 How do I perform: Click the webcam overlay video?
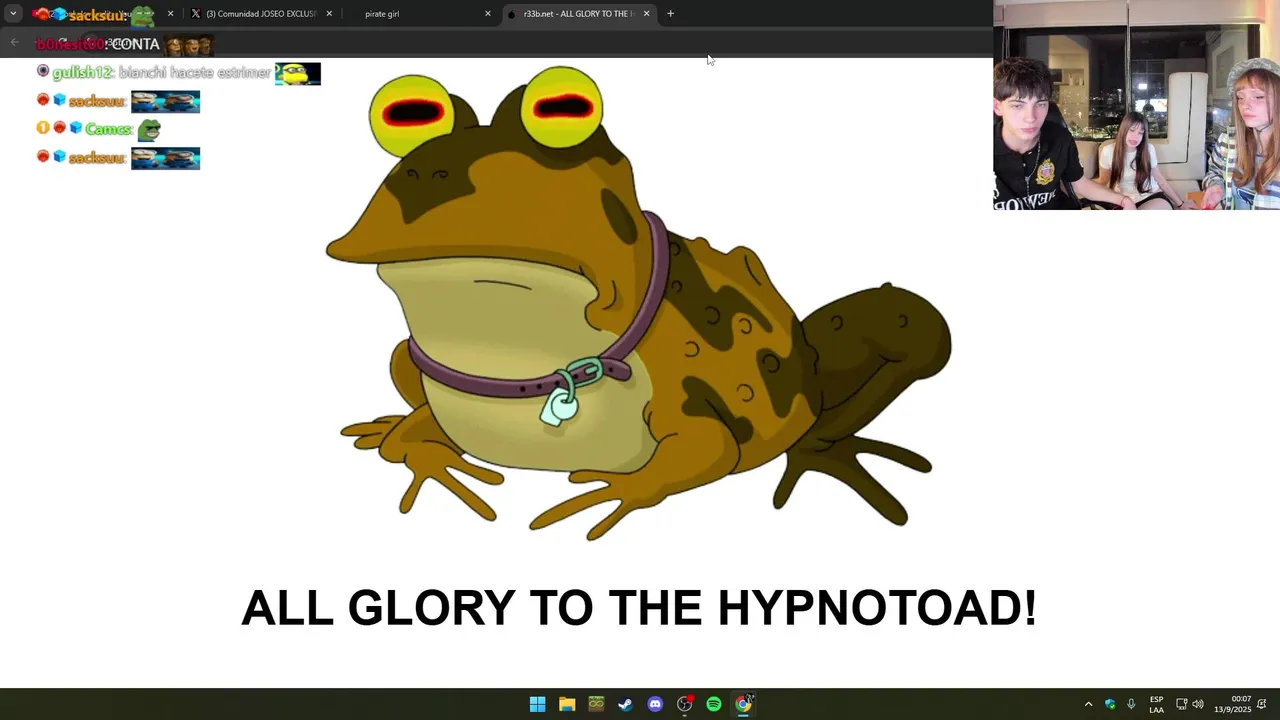1136,105
